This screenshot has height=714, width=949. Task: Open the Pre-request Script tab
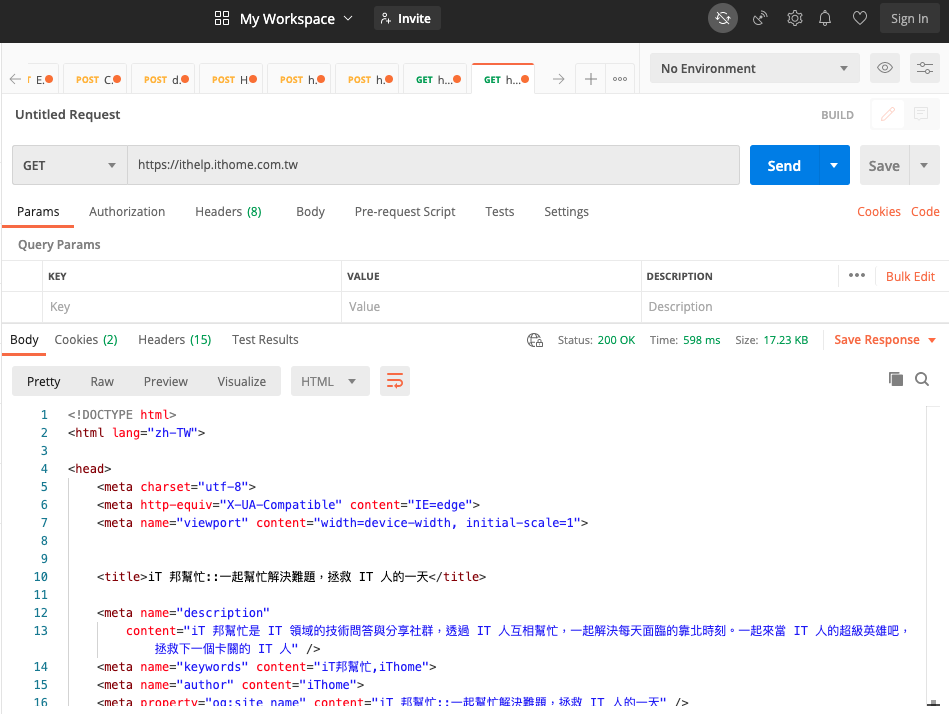(x=405, y=212)
